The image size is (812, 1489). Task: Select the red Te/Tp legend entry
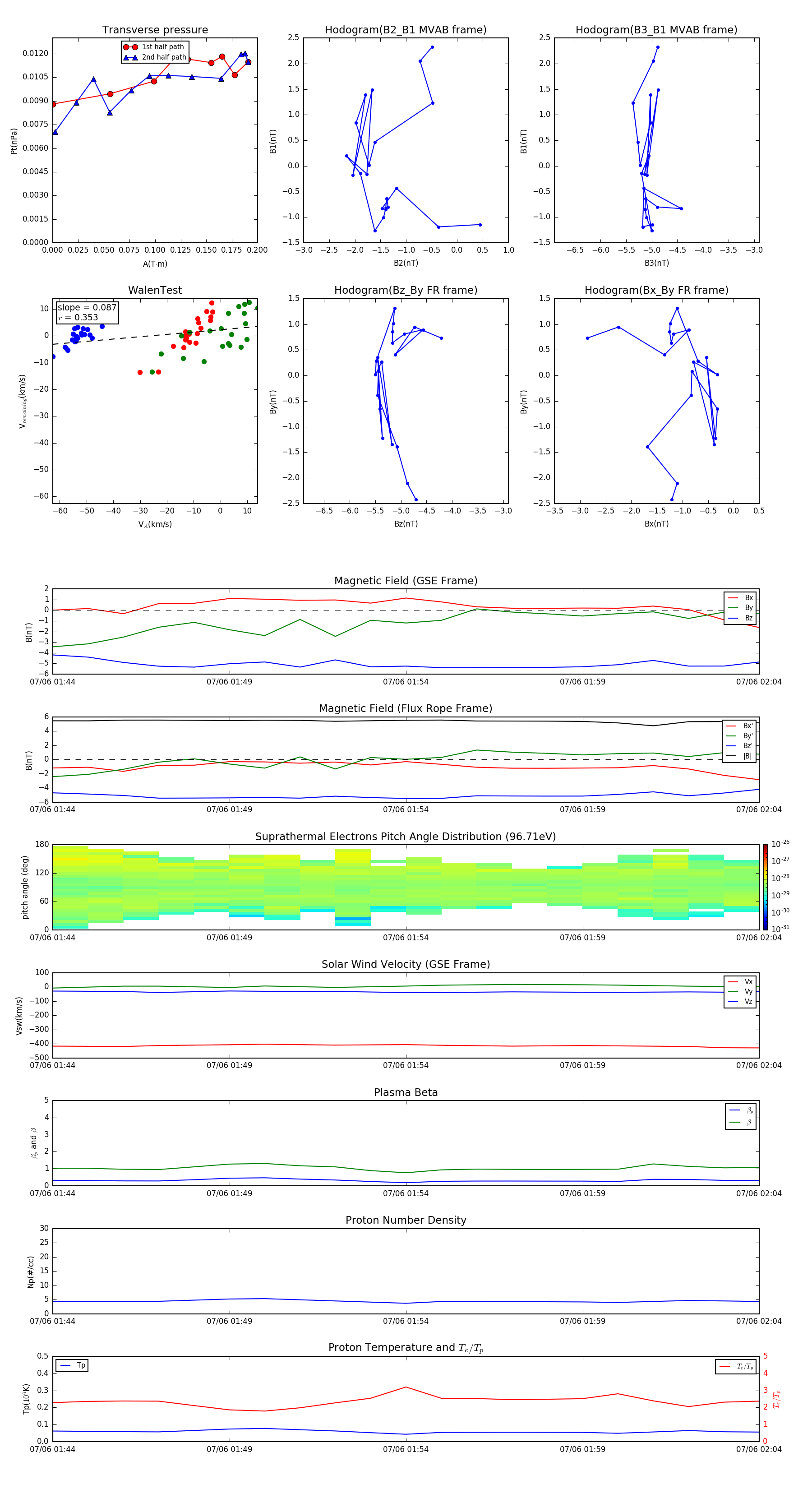[x=736, y=1367]
